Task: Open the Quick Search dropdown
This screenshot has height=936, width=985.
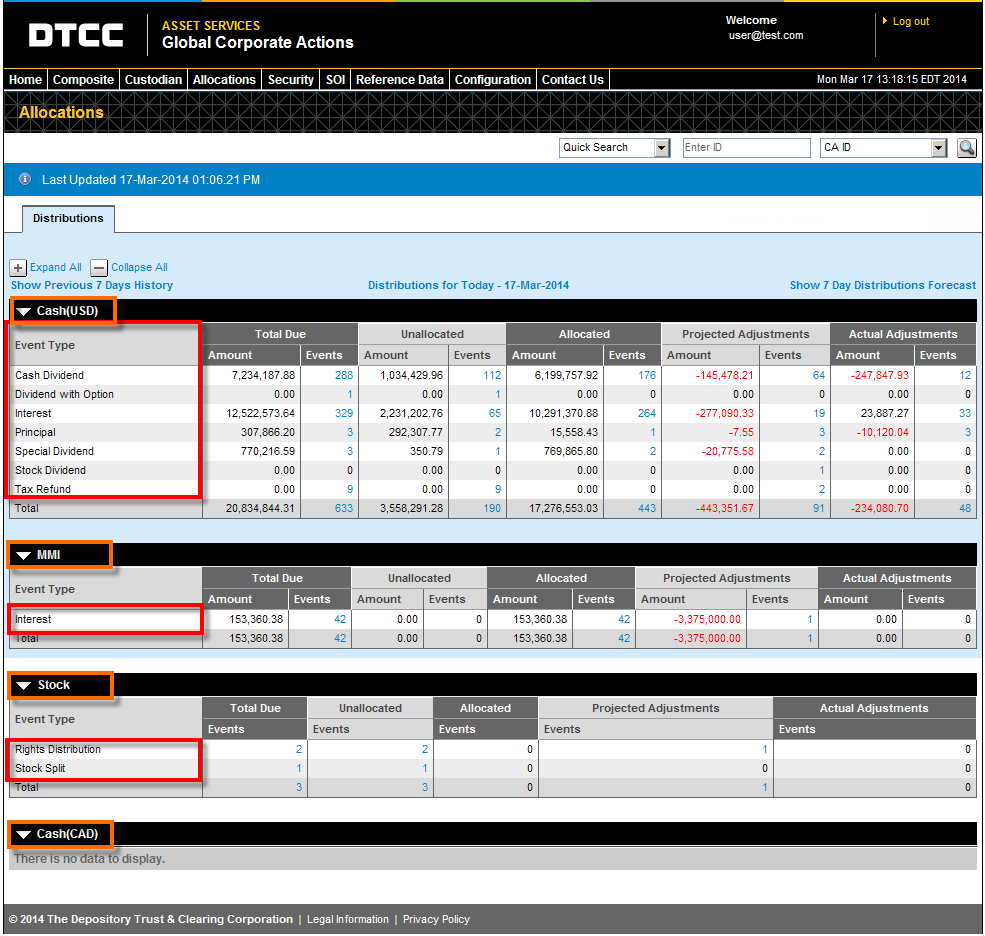Action: 661,147
